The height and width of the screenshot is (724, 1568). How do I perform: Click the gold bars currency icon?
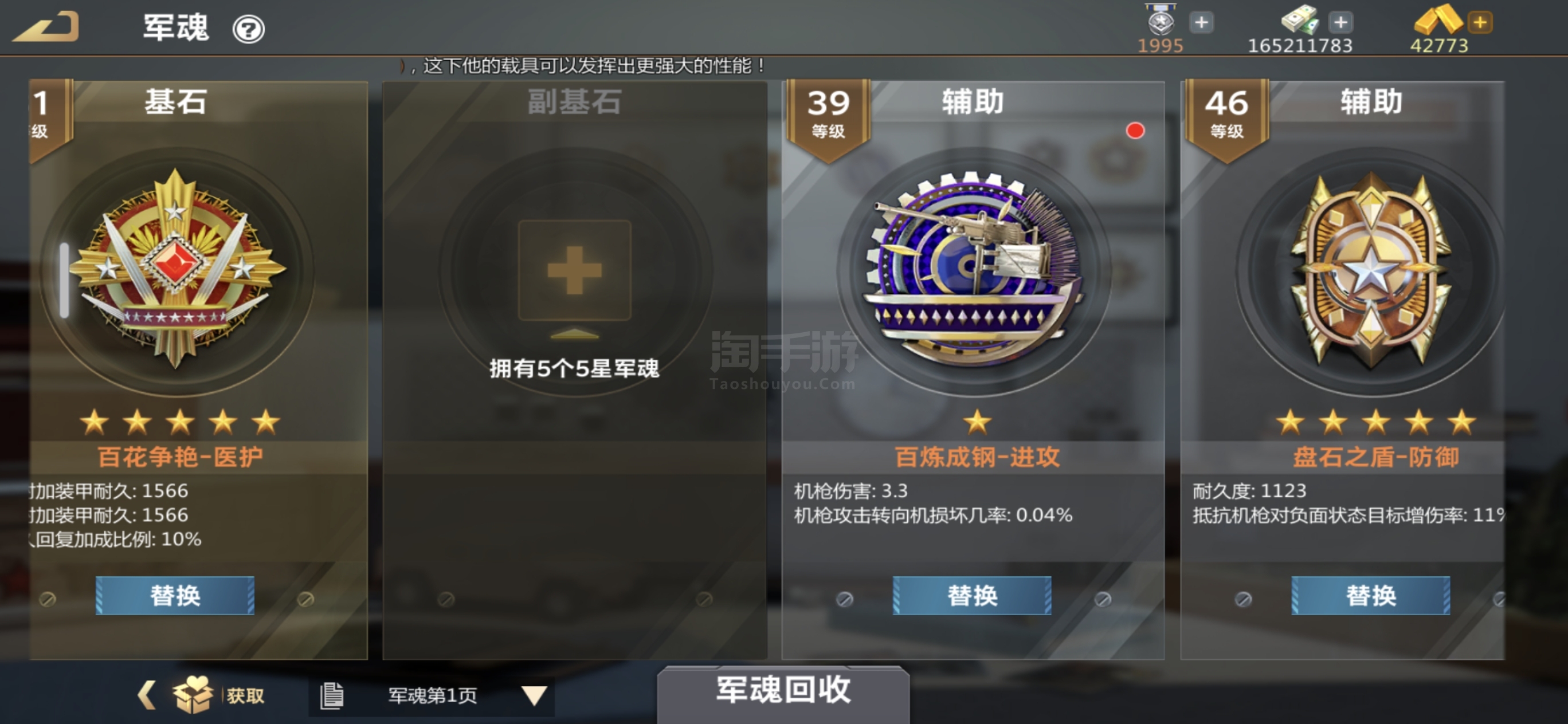point(1438,20)
